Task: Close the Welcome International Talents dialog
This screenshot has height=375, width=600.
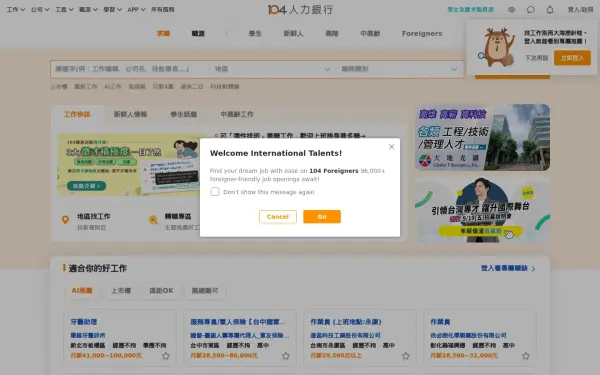Action: click(391, 147)
